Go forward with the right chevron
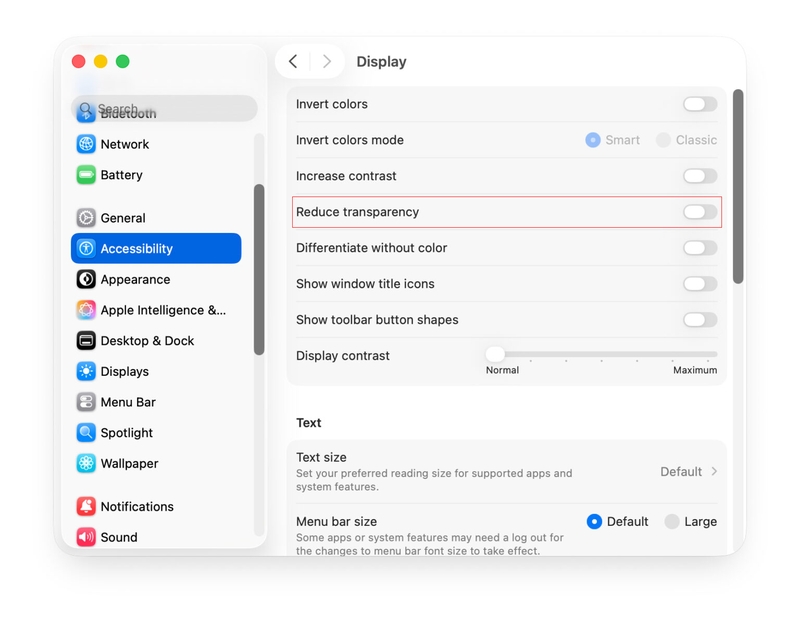The image size is (800, 627). [327, 62]
